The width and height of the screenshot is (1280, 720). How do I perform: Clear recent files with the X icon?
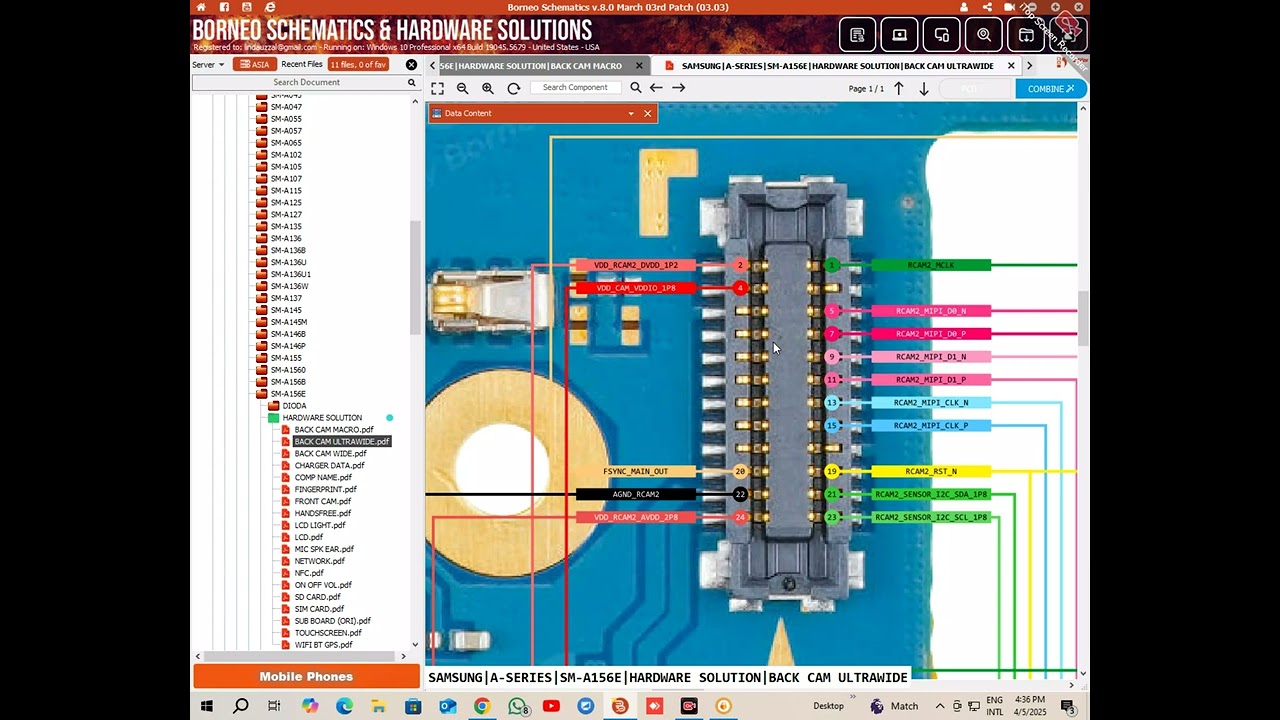(x=411, y=65)
